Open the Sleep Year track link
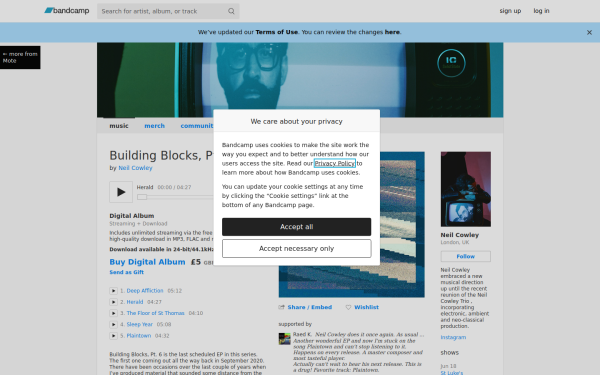600x375 pixels. point(140,324)
